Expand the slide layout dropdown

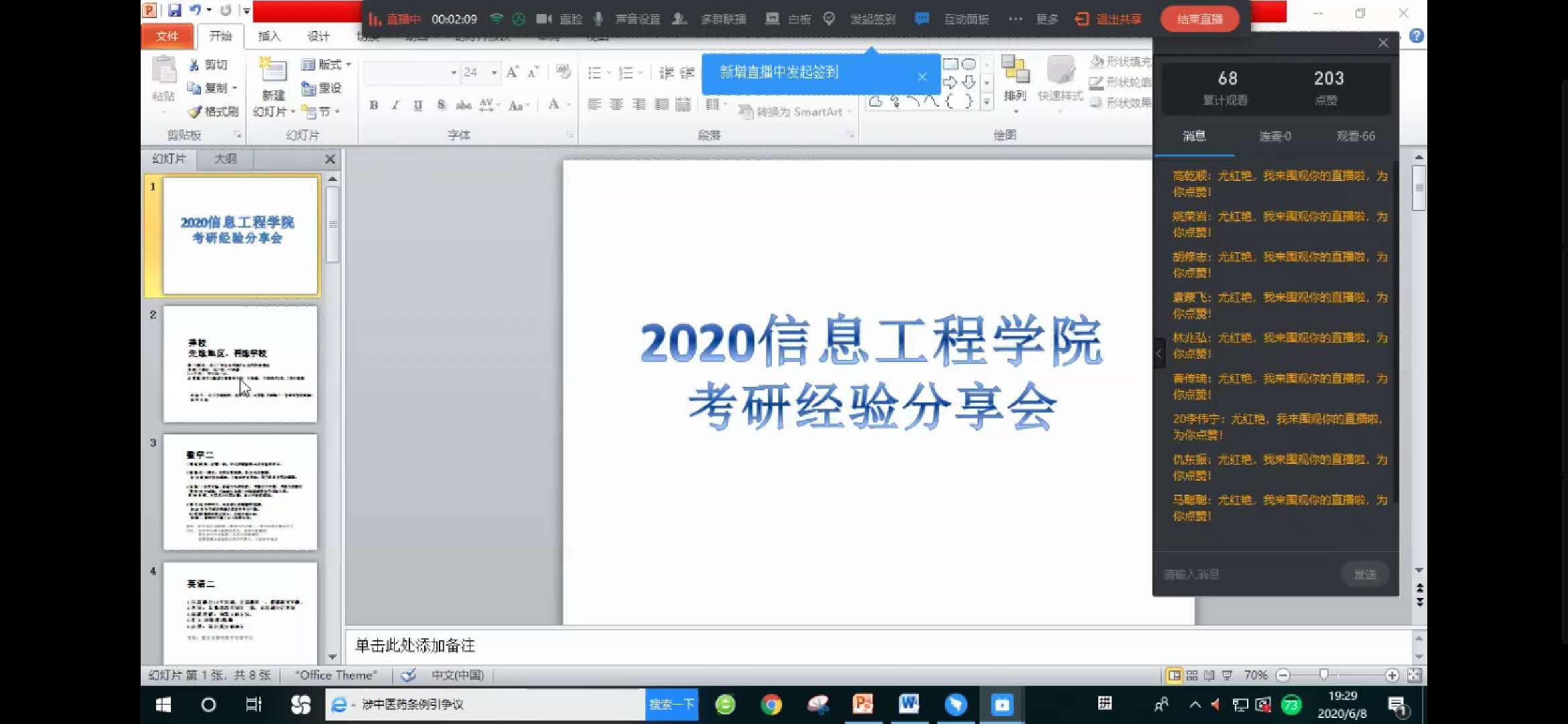[x=327, y=64]
